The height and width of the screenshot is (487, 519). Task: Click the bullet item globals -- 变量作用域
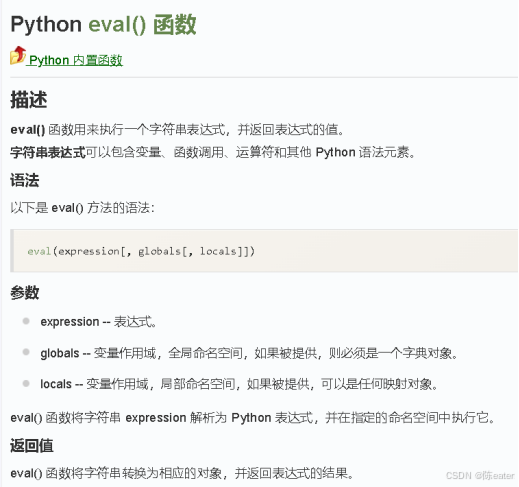tap(249, 353)
